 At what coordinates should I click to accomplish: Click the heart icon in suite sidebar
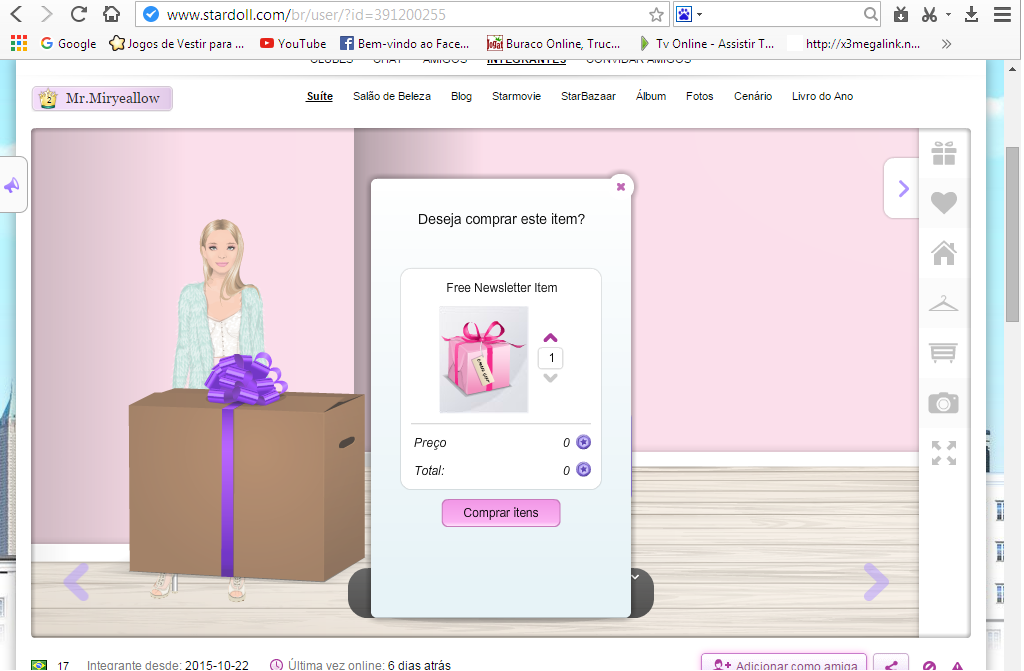pyautogui.click(x=944, y=203)
